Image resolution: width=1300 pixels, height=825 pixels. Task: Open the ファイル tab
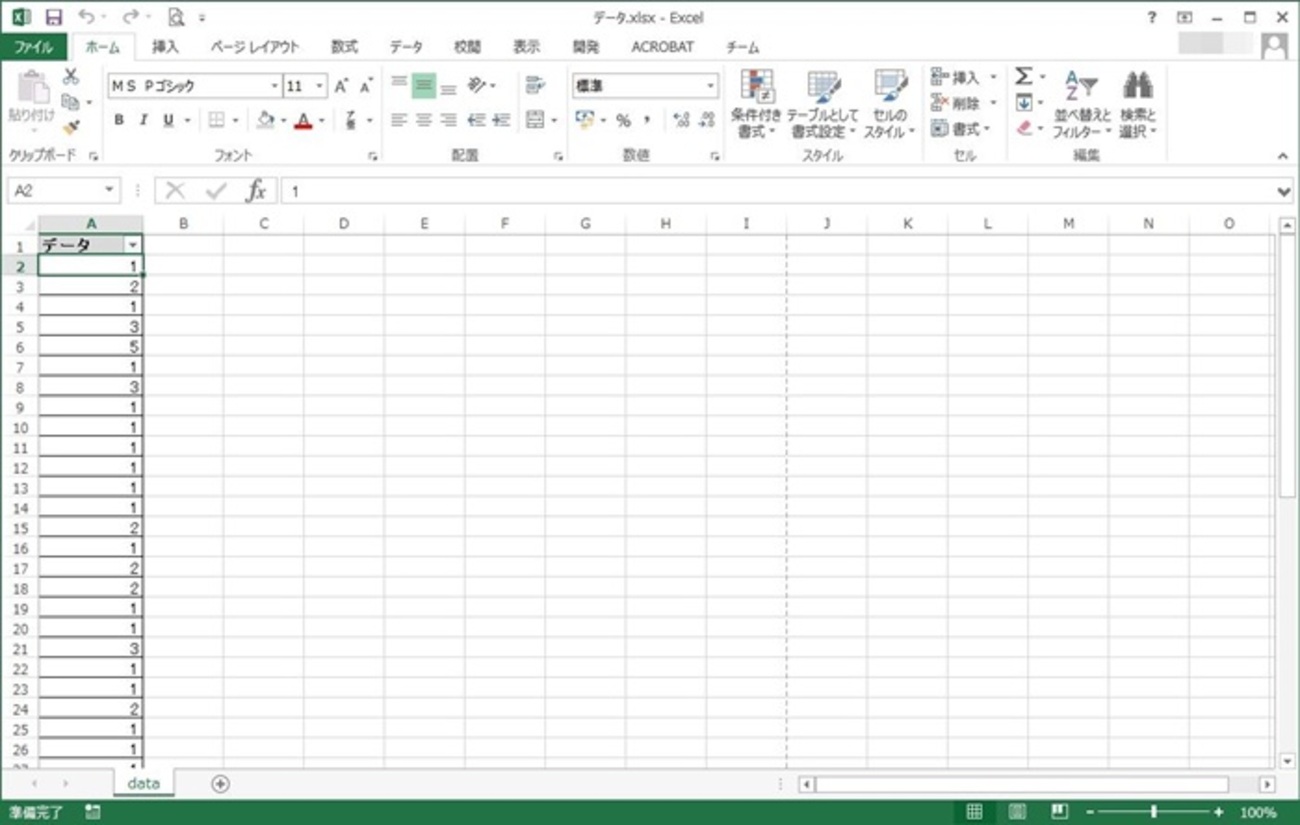tap(34, 47)
